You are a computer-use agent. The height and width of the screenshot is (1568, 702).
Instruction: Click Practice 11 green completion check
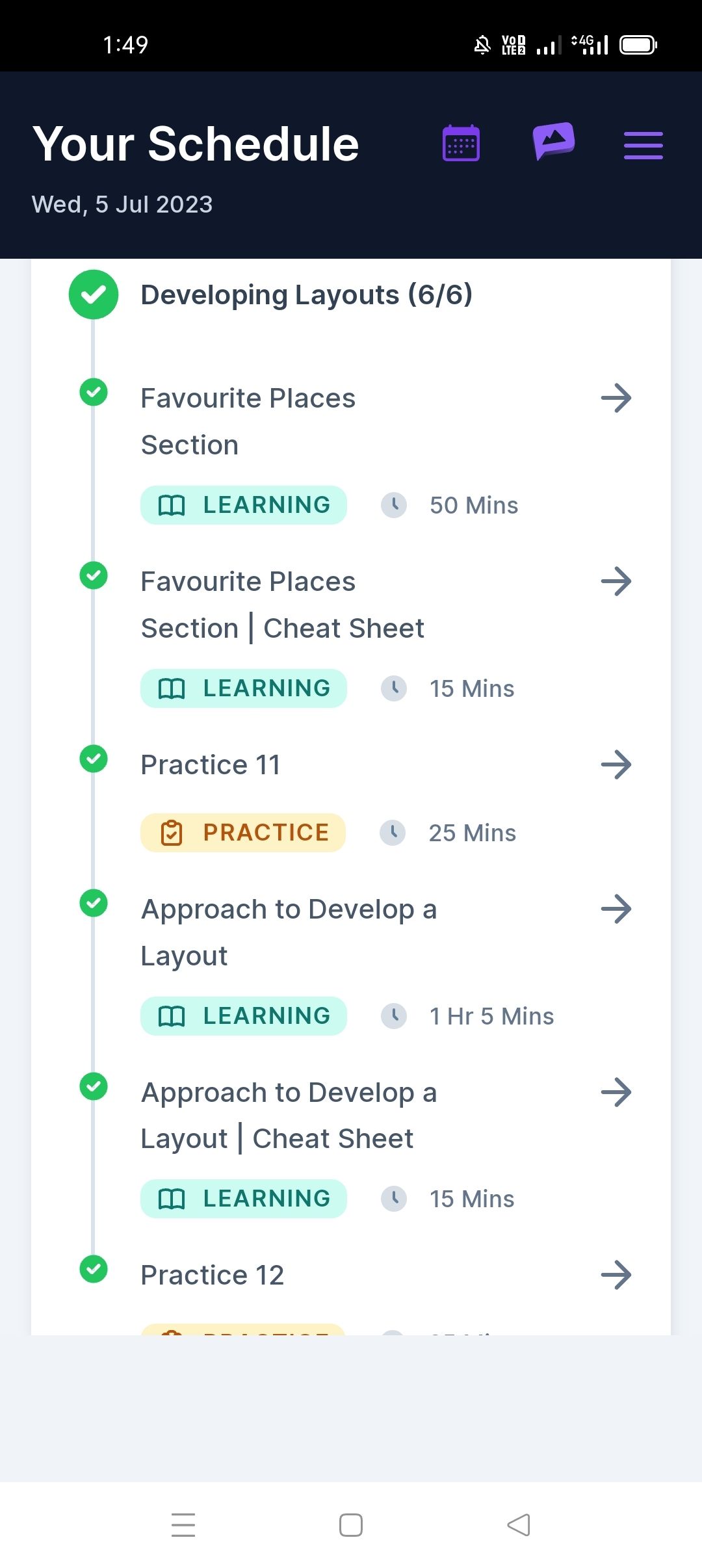(x=94, y=759)
